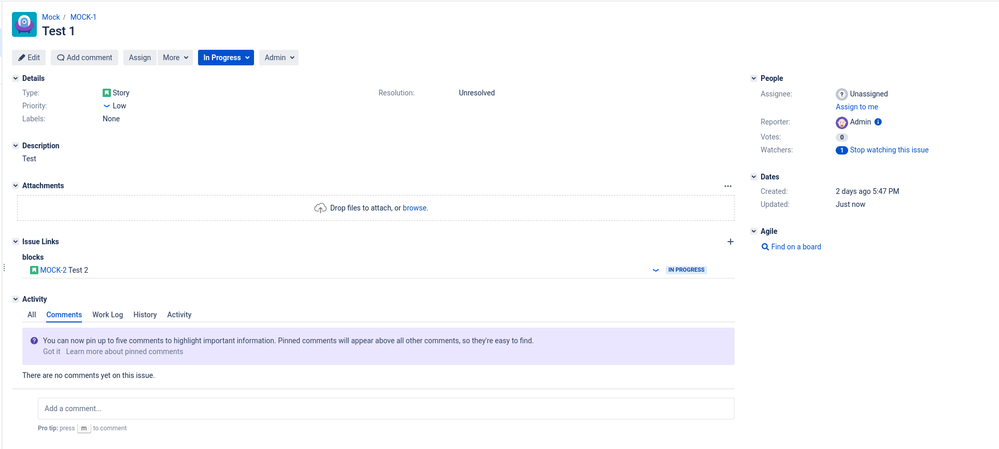
Task: Collapse the Agile section
Action: [x=754, y=232]
